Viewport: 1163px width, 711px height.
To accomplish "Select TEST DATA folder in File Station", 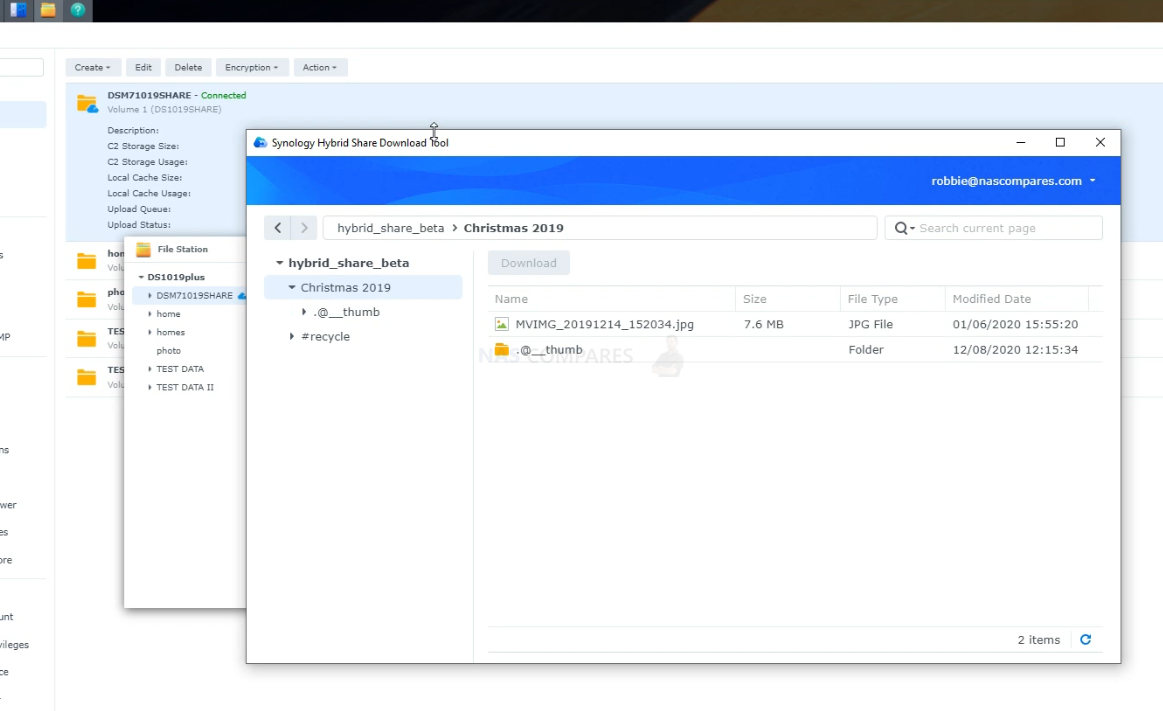I will pos(180,369).
